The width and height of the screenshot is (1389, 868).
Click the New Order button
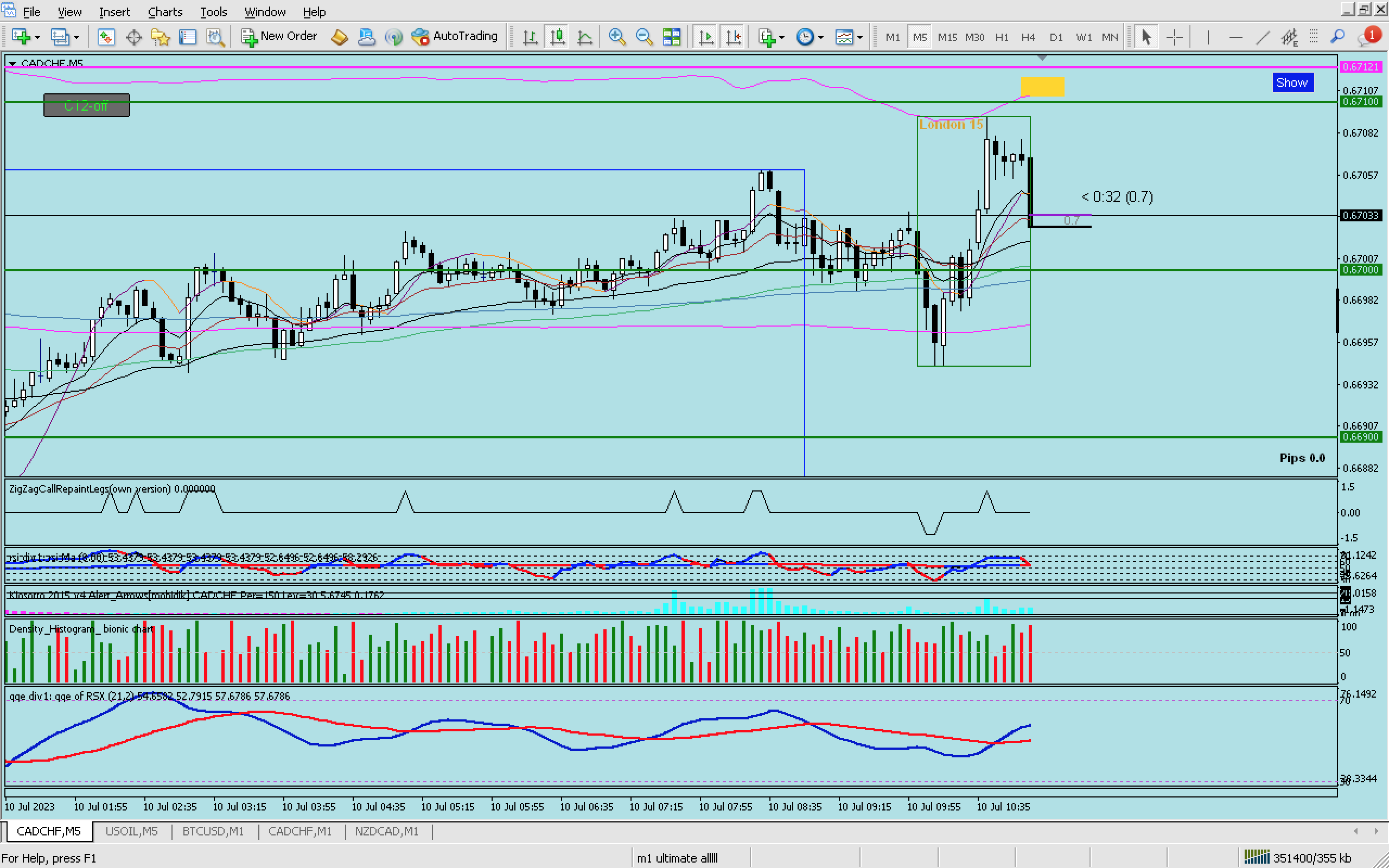click(x=279, y=37)
